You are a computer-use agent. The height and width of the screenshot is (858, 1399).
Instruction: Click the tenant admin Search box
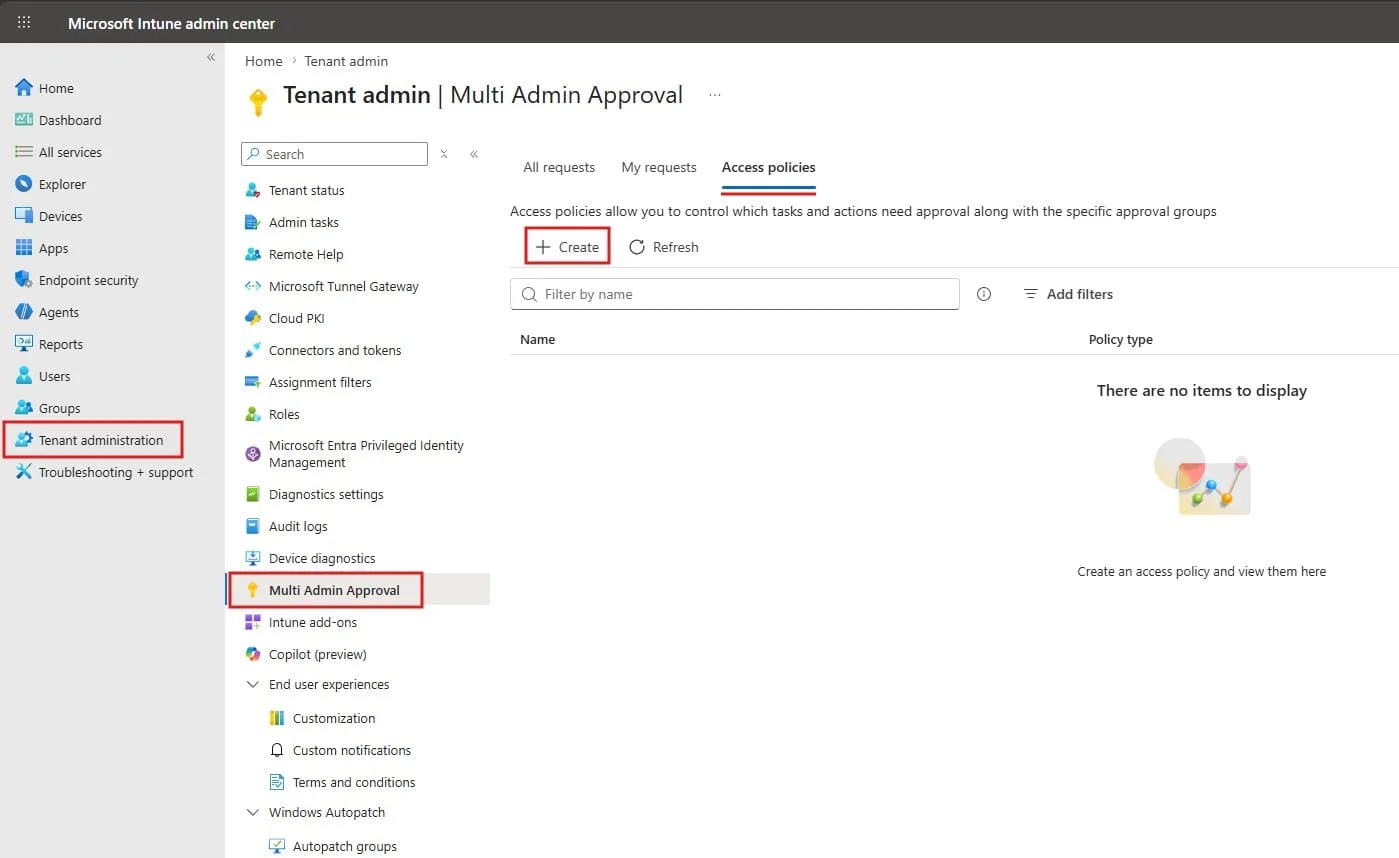[334, 154]
